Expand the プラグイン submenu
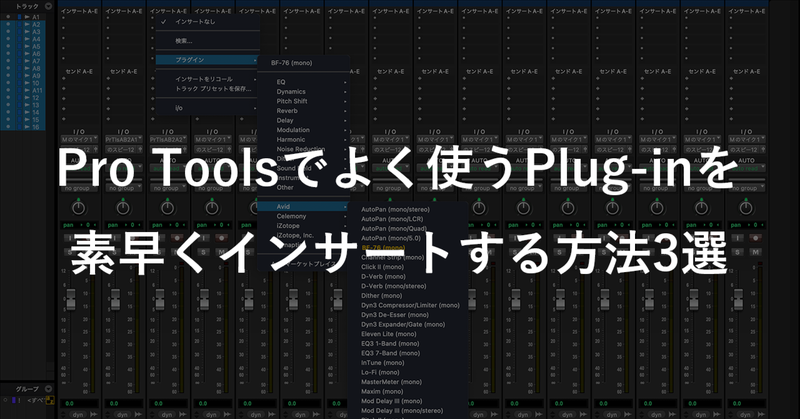The height and width of the screenshot is (419, 800). tap(207, 60)
